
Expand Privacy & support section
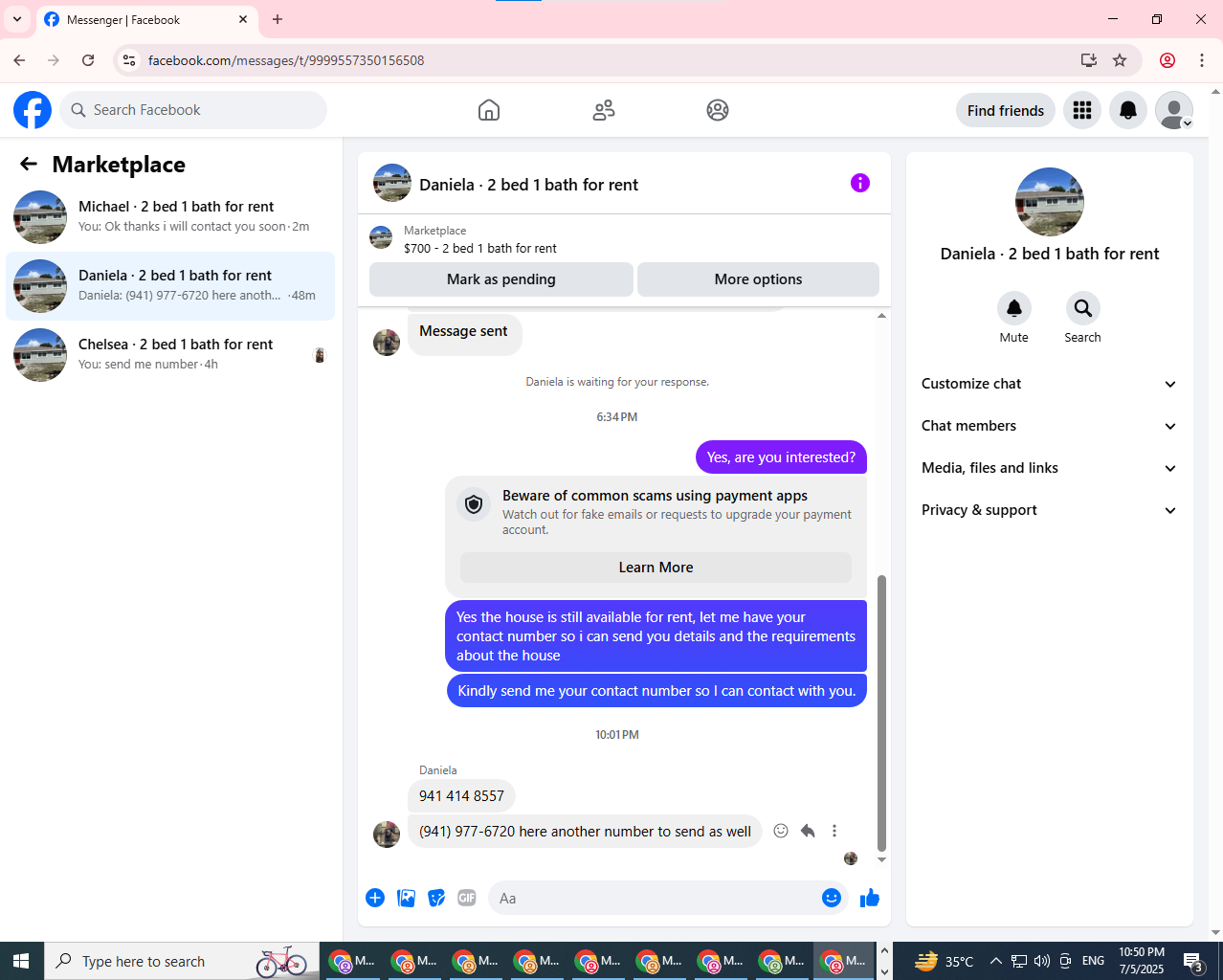click(1050, 510)
